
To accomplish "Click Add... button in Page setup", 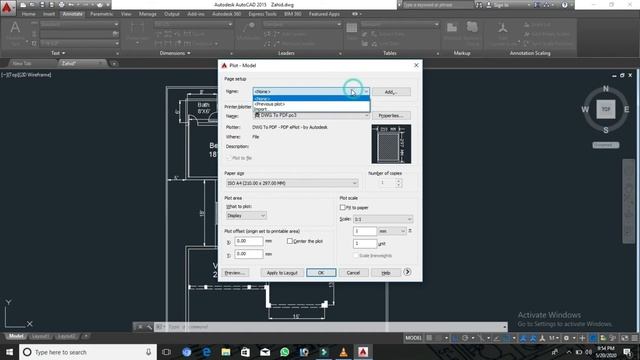I will click(x=391, y=92).
